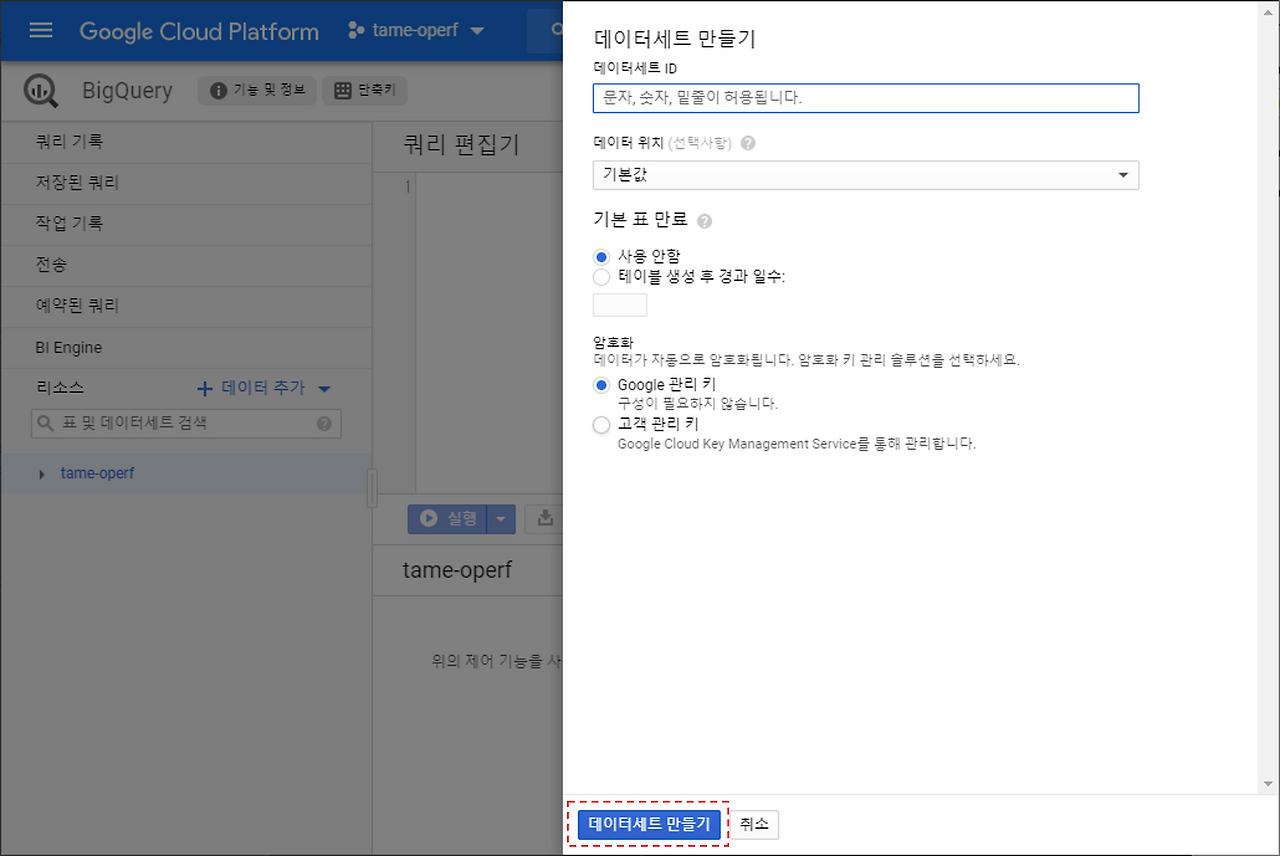Click line number 1 in the query editor

[x=407, y=187]
